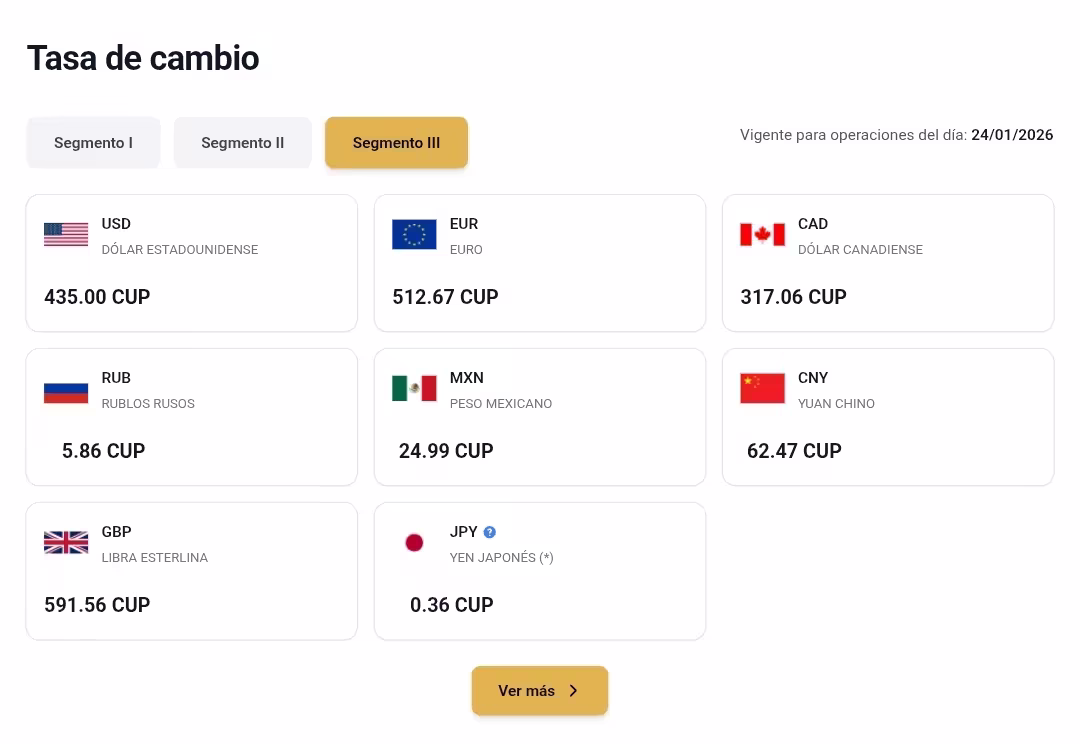1080x744 pixels.
Task: Click the Japanese flag icon
Action: click(x=414, y=543)
